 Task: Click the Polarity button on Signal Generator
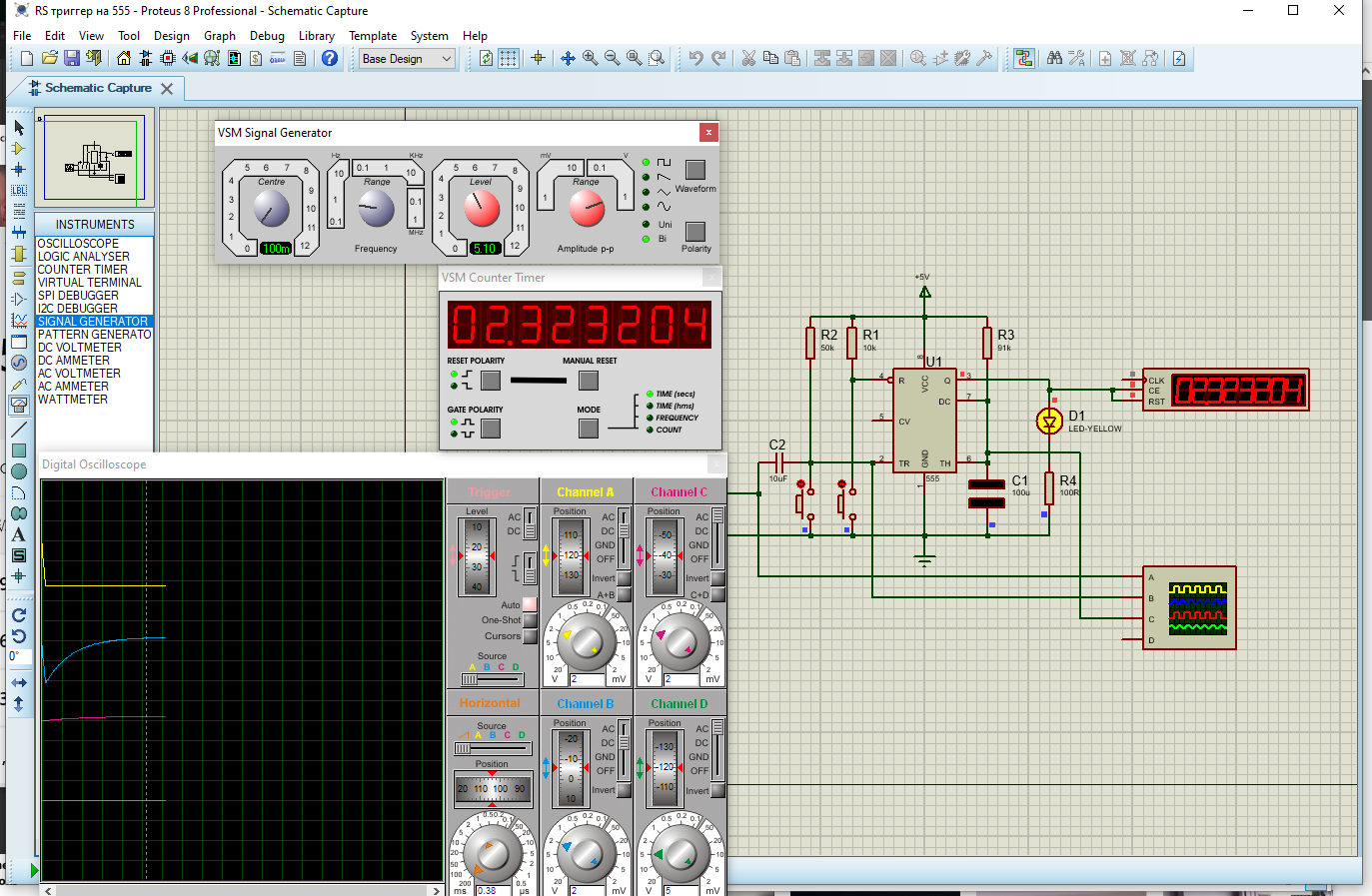point(695,231)
